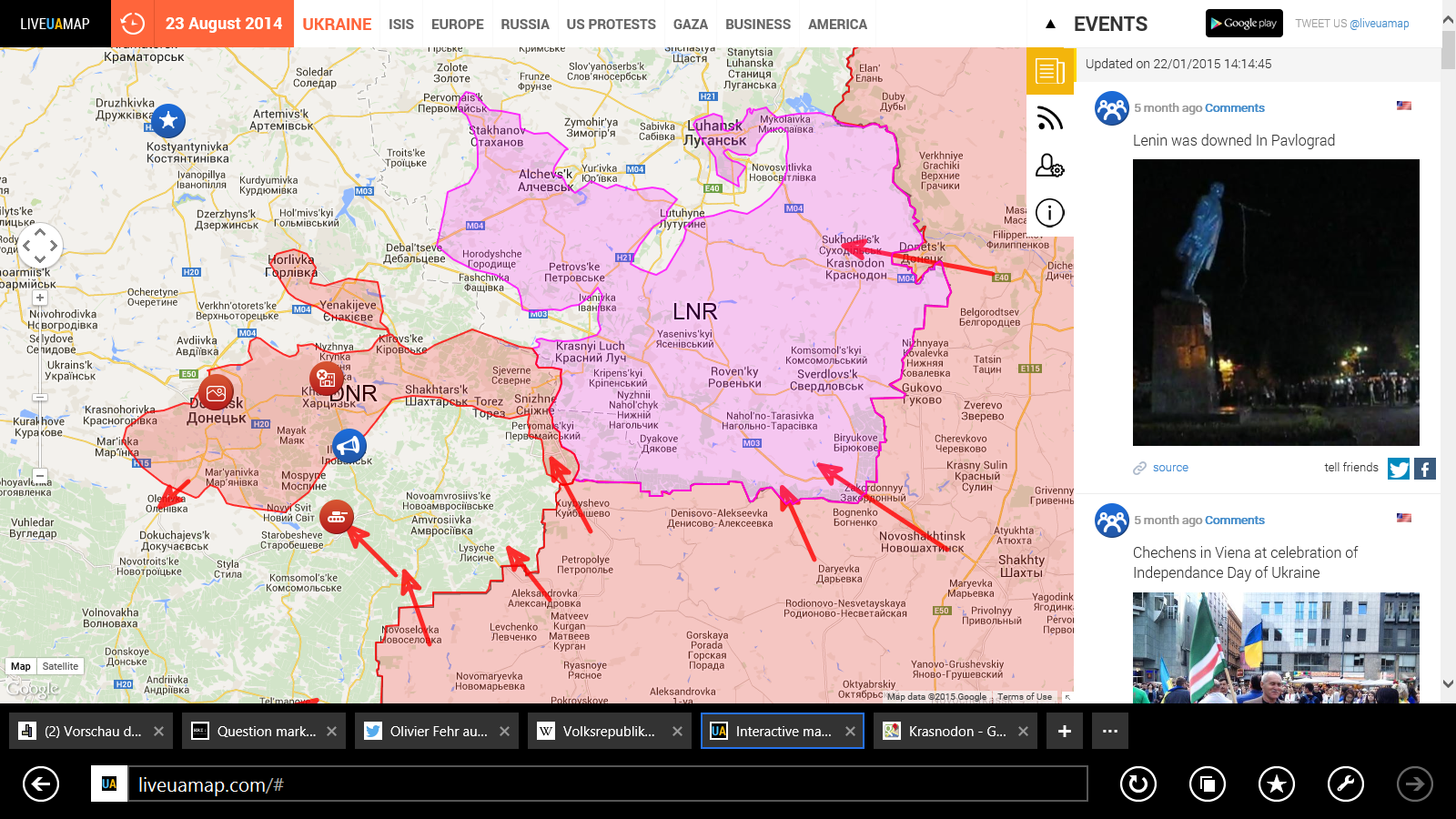Click the blue megaphone marker on the map
The width and height of the screenshot is (1456, 819).
[349, 446]
